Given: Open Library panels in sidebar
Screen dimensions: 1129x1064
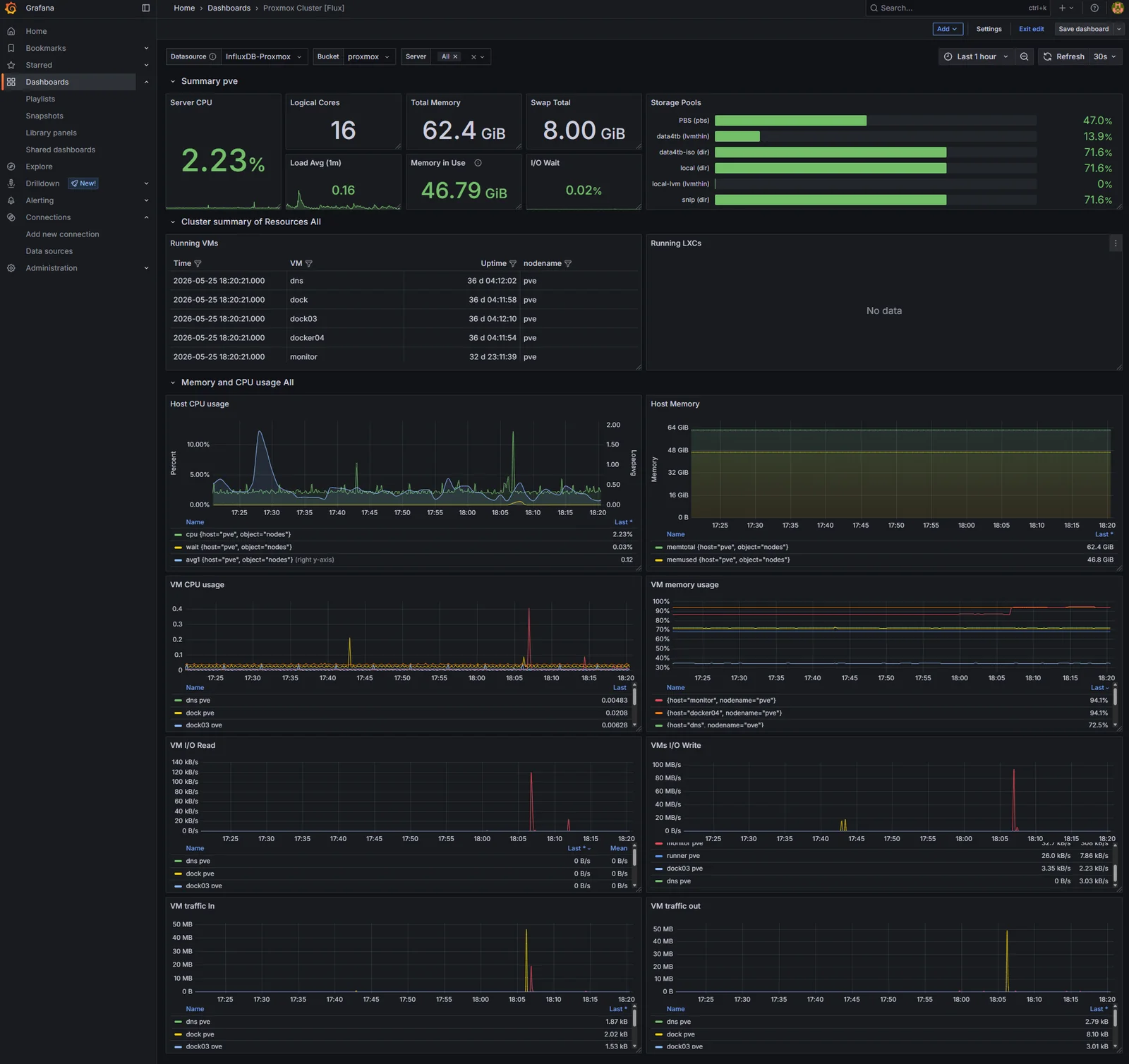Looking at the screenshot, I should (x=51, y=133).
